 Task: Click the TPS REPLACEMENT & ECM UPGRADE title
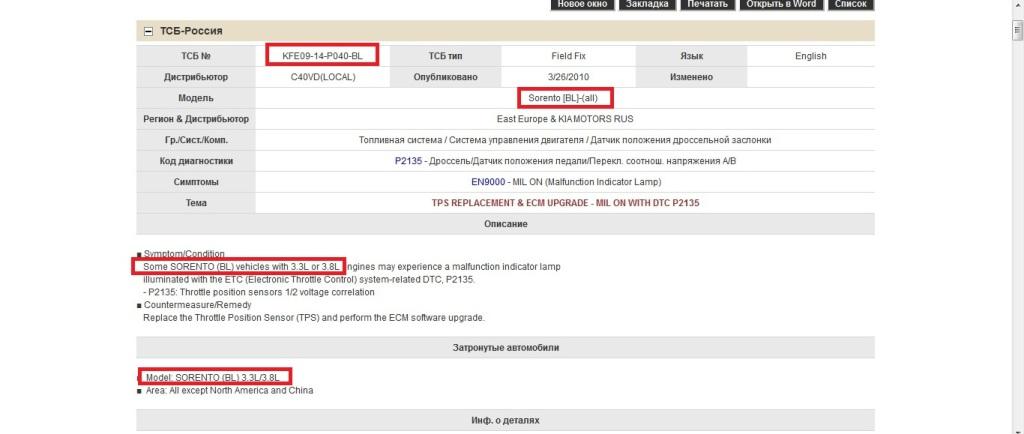(565, 203)
